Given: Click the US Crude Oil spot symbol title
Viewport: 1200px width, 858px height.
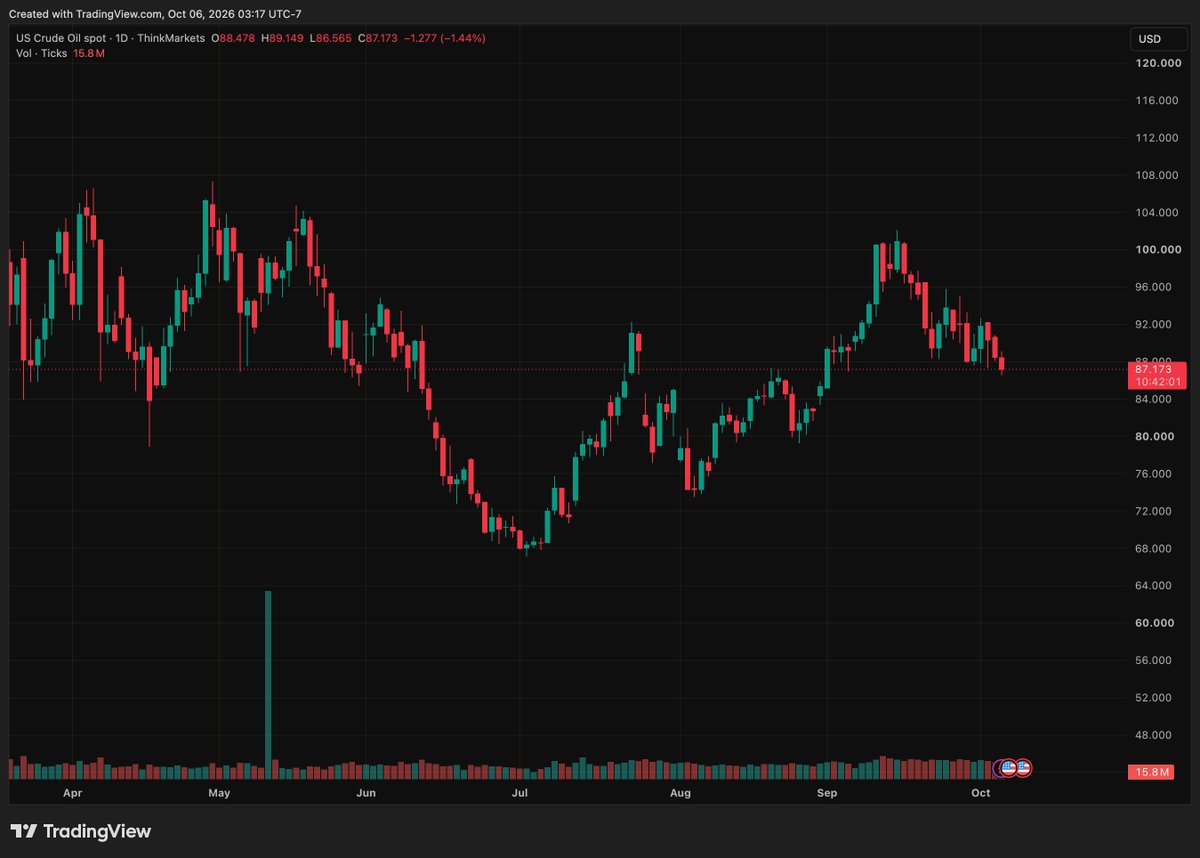Looking at the screenshot, I should 59,38.
